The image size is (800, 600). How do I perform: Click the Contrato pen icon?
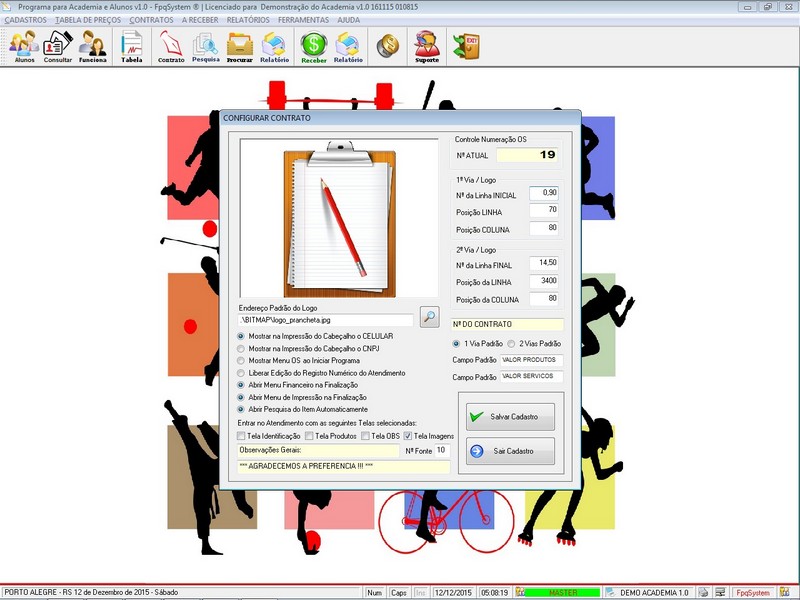[x=171, y=46]
